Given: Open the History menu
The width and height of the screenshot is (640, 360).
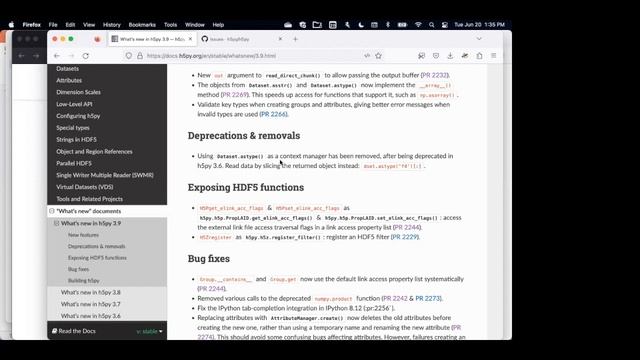Looking at the screenshot, I should tap(111, 25).
